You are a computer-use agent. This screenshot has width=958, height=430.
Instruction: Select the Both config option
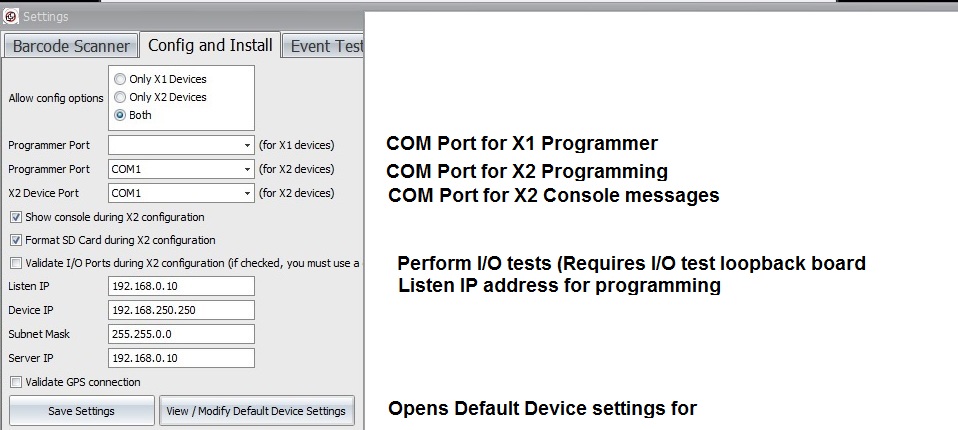(121, 115)
